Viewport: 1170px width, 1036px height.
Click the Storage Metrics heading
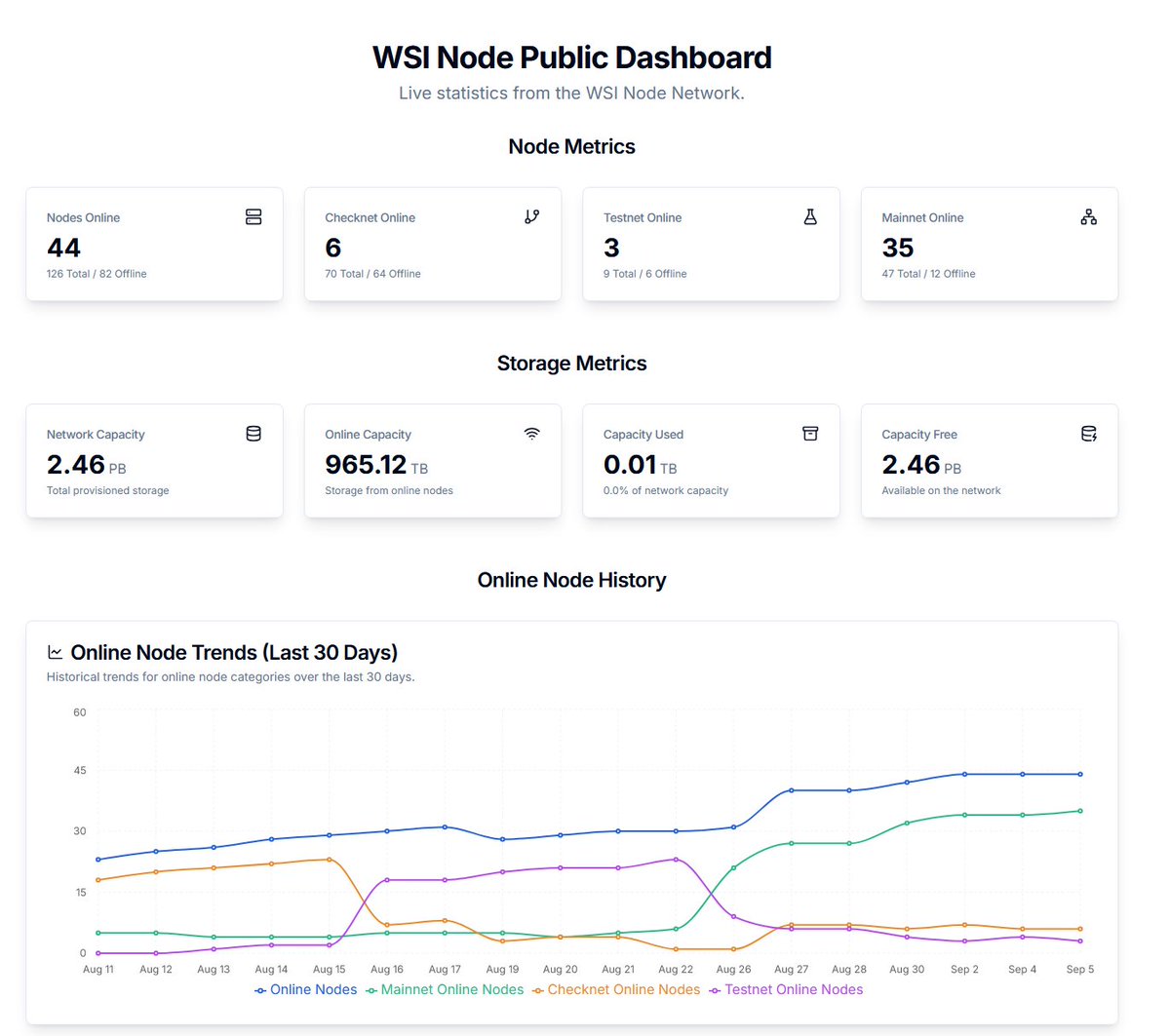[572, 364]
